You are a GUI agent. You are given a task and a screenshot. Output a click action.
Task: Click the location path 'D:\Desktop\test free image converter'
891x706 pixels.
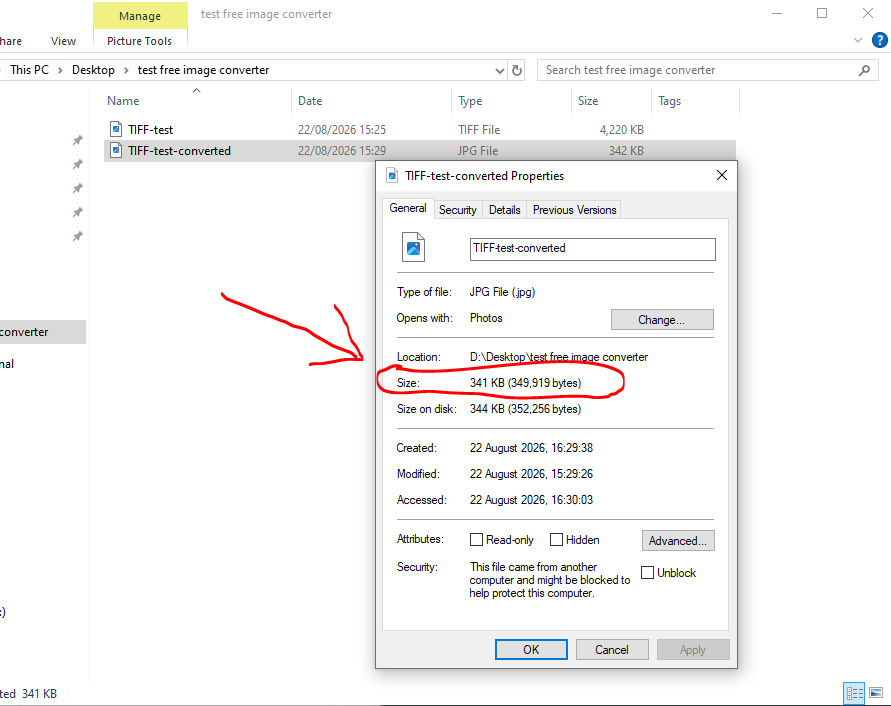(x=559, y=356)
